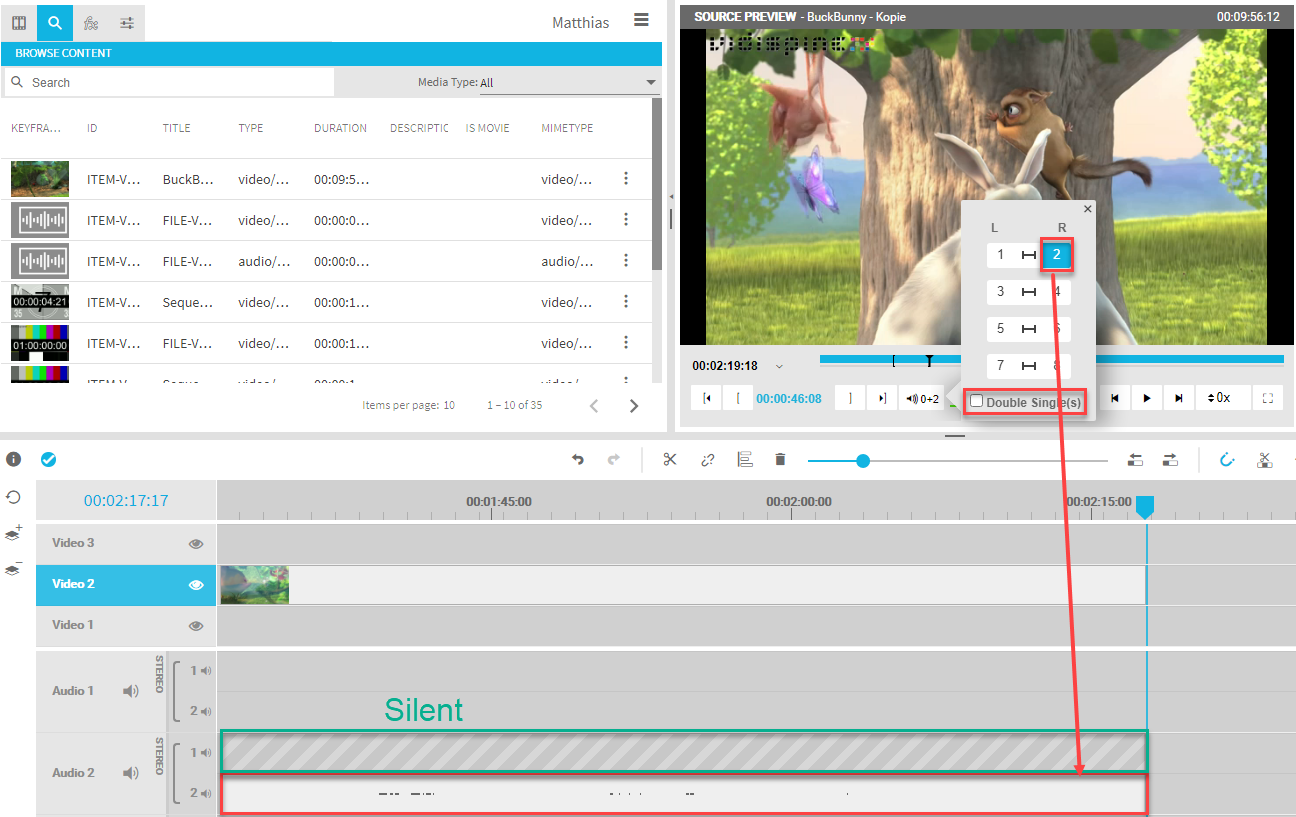This screenshot has width=1296, height=817.
Task: Click the timeline zoom slider handle
Action: [863, 461]
